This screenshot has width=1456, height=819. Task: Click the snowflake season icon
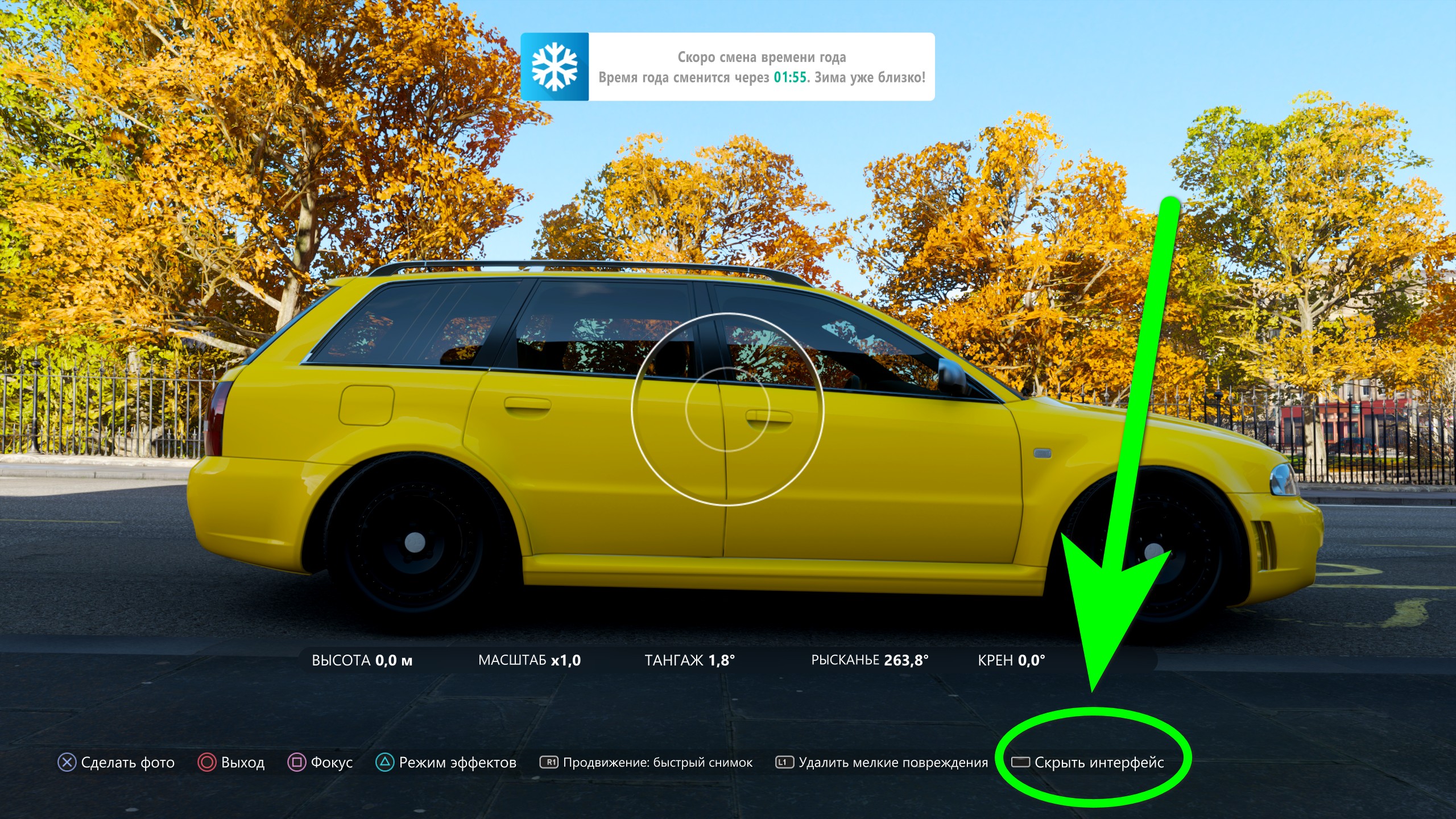point(555,67)
